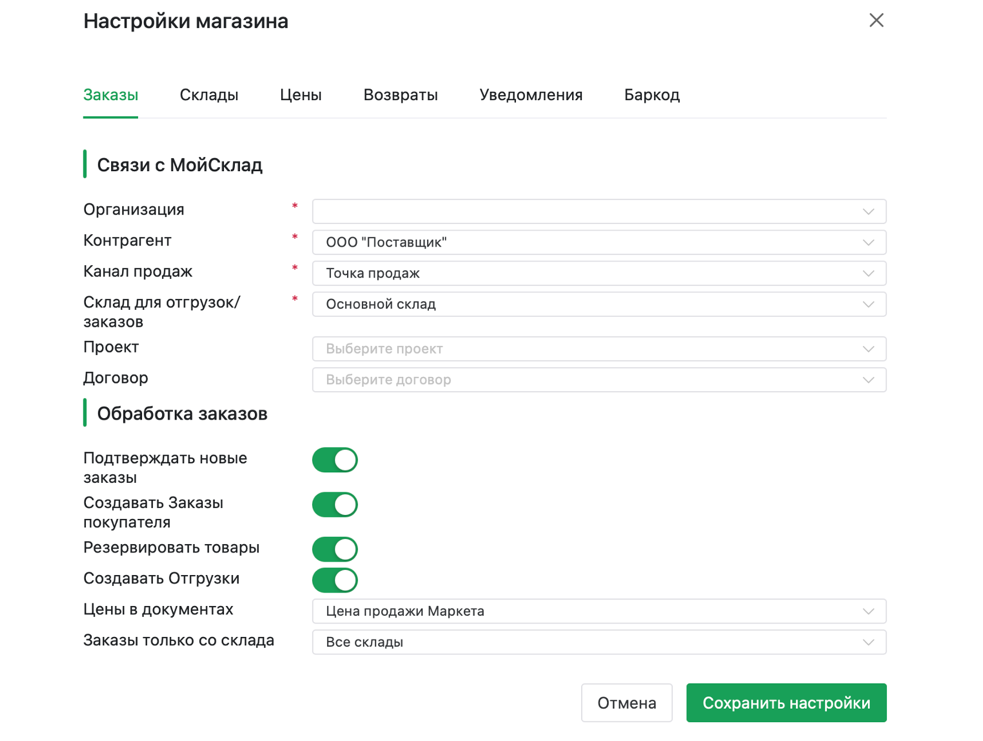
Task: Close the store settings dialog
Action: tap(876, 20)
